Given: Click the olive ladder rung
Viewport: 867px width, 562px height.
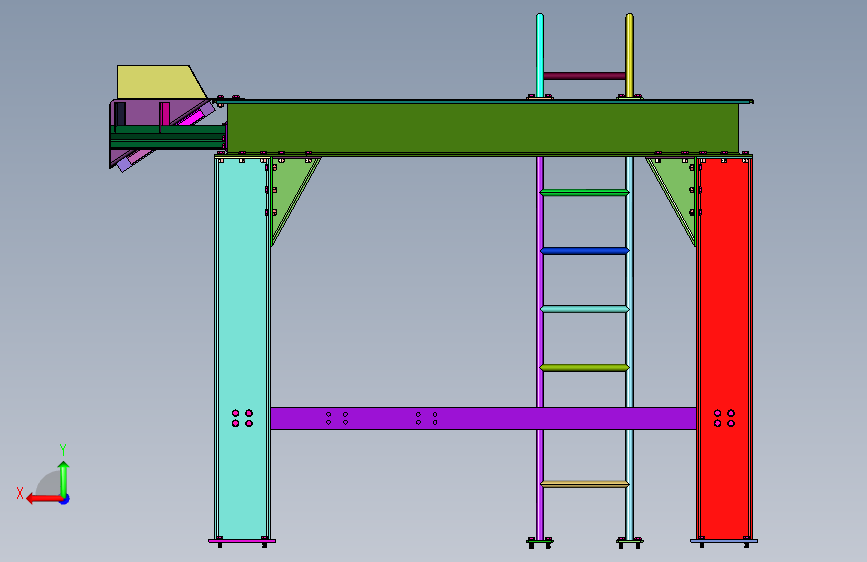Looking at the screenshot, I should 584,367.
